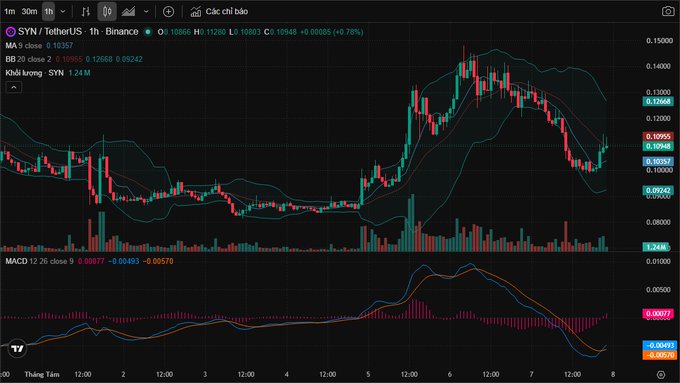Click the 0.12668 upper band price label

(x=658, y=101)
